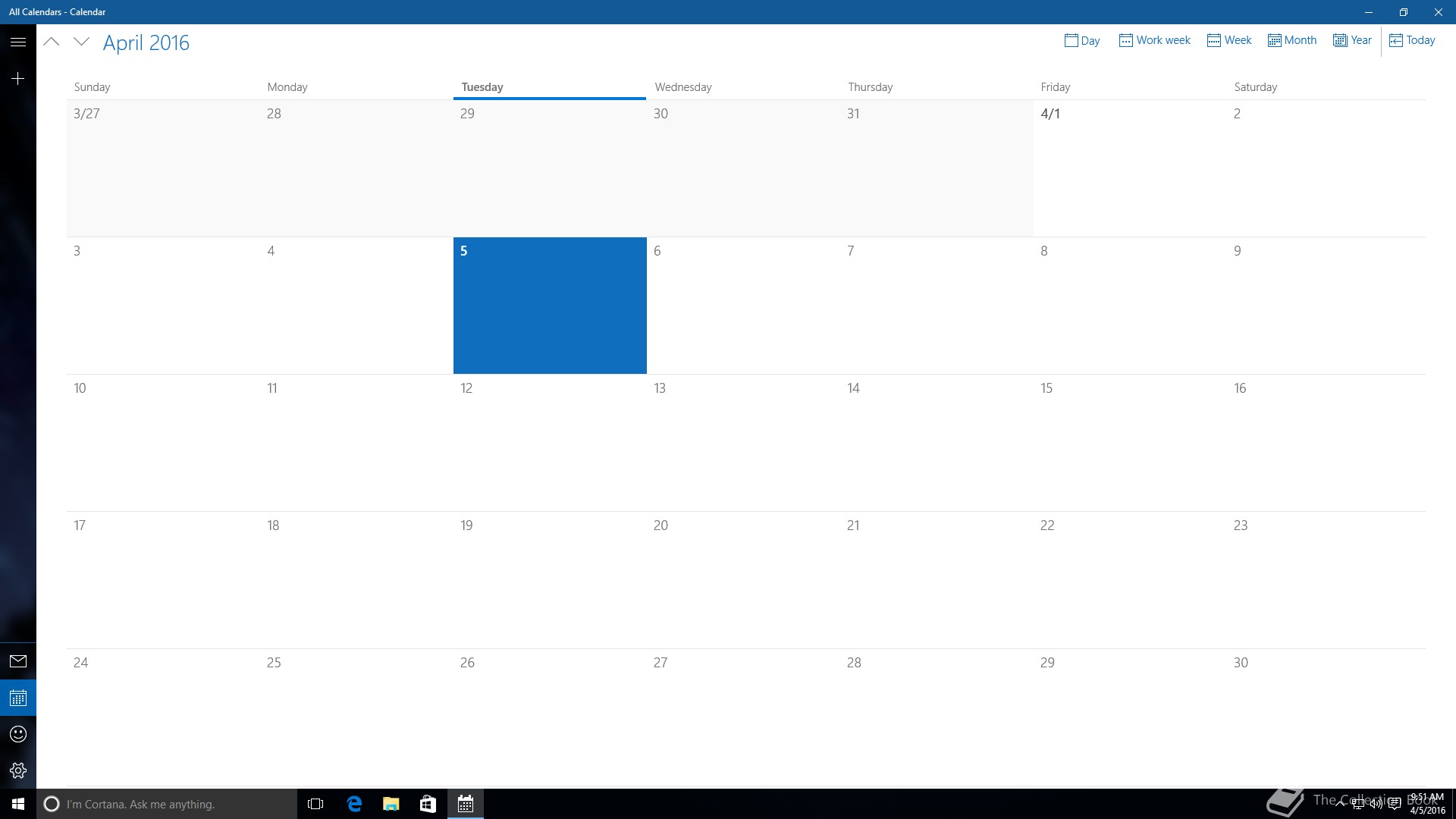Open the April 2016 month picker

pyautogui.click(x=146, y=43)
